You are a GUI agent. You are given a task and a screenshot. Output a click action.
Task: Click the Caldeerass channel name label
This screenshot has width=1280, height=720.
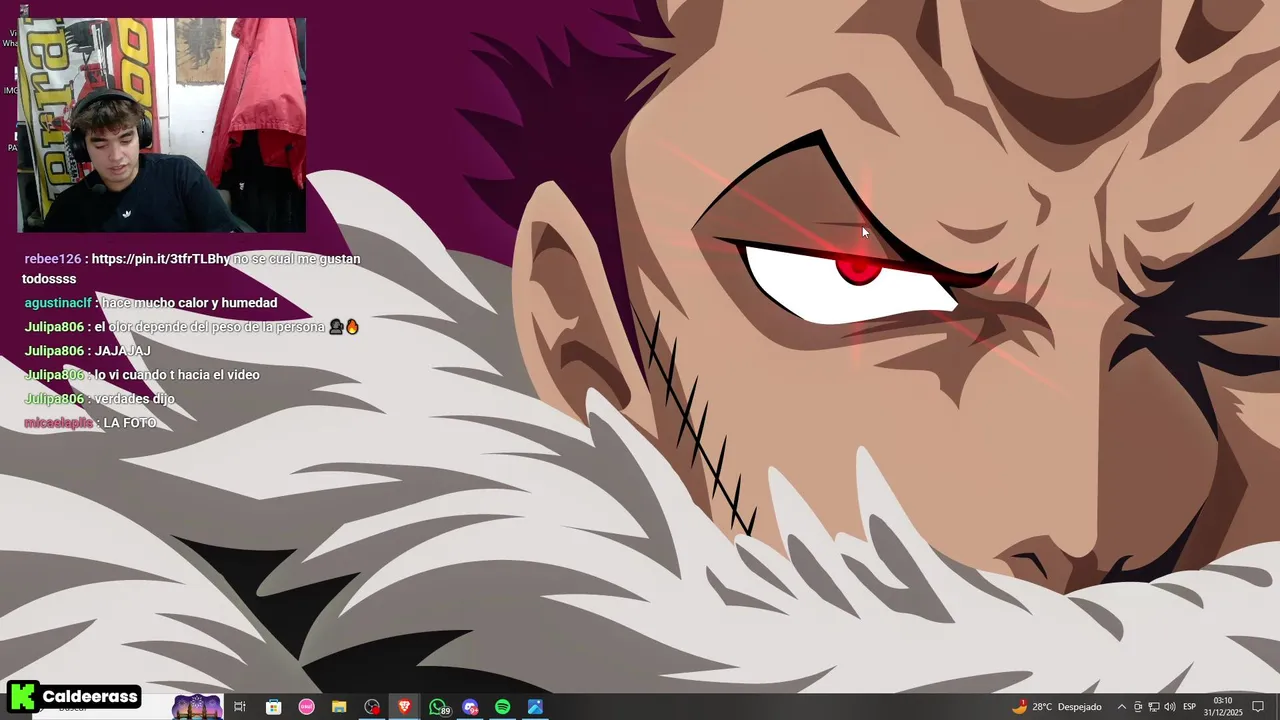90,696
